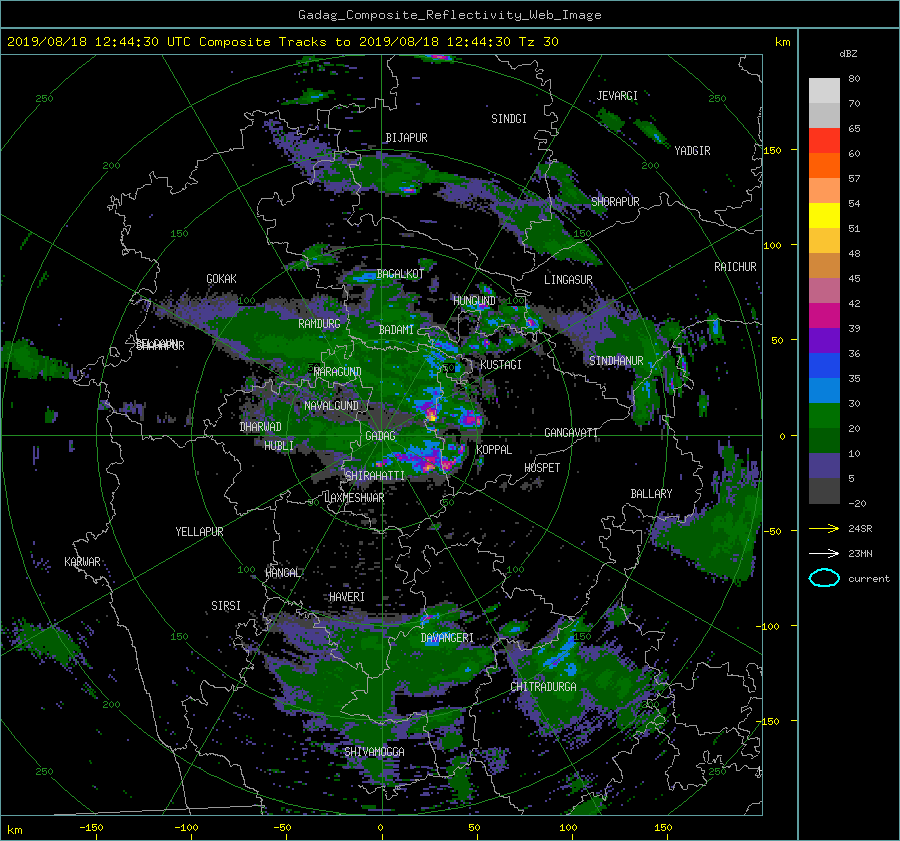Click the SINDGI city label
The width and height of the screenshot is (900, 841).
(x=509, y=119)
